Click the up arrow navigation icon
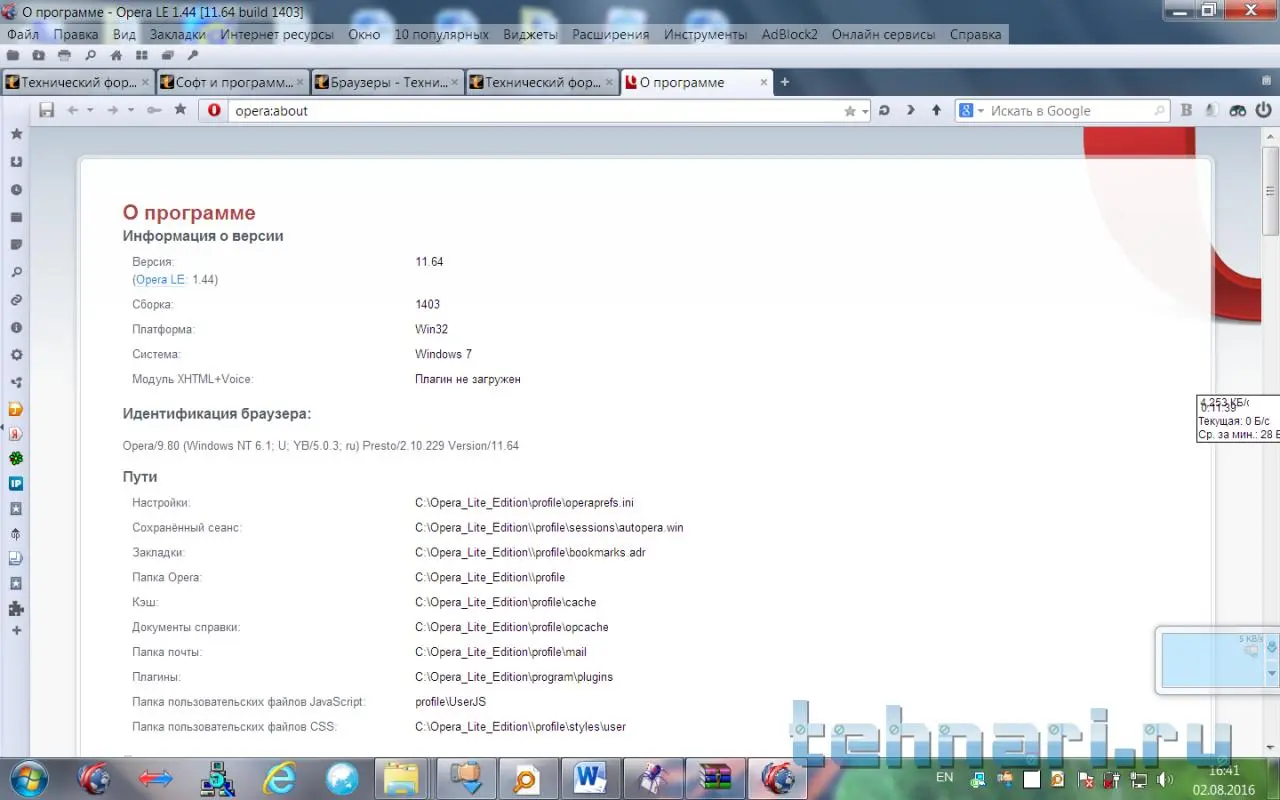The image size is (1280, 800). 936,110
